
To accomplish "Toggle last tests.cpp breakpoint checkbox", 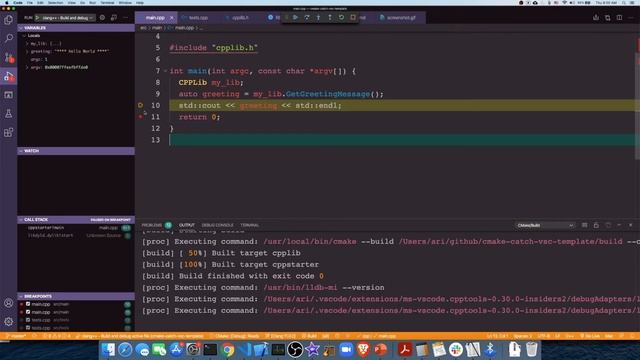I will (x=28, y=328).
